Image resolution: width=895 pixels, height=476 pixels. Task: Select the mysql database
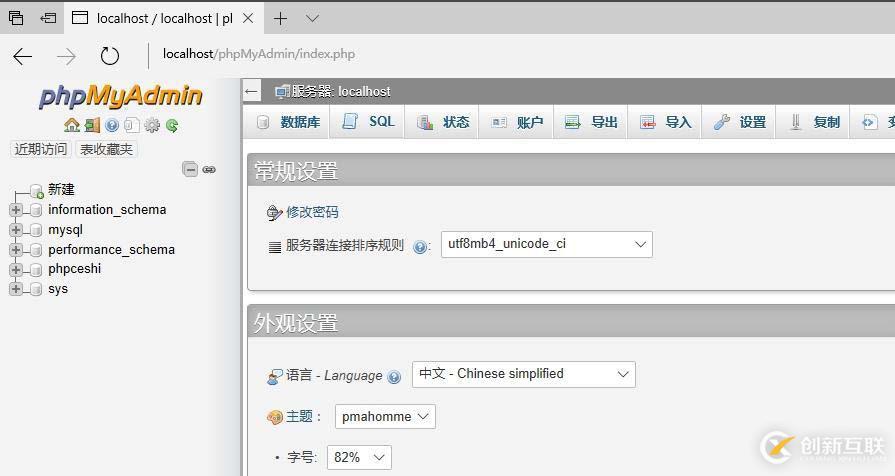[66, 230]
